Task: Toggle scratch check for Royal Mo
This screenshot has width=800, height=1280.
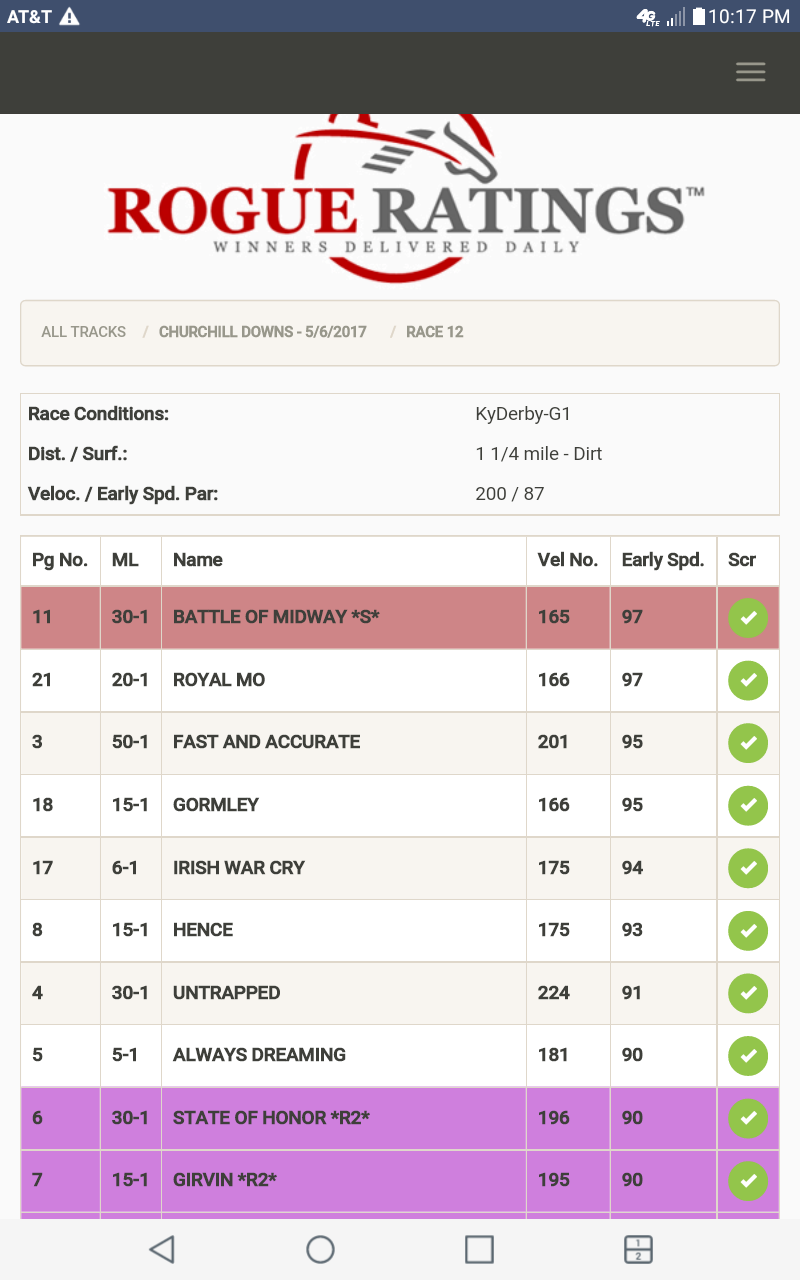Action: click(x=748, y=680)
